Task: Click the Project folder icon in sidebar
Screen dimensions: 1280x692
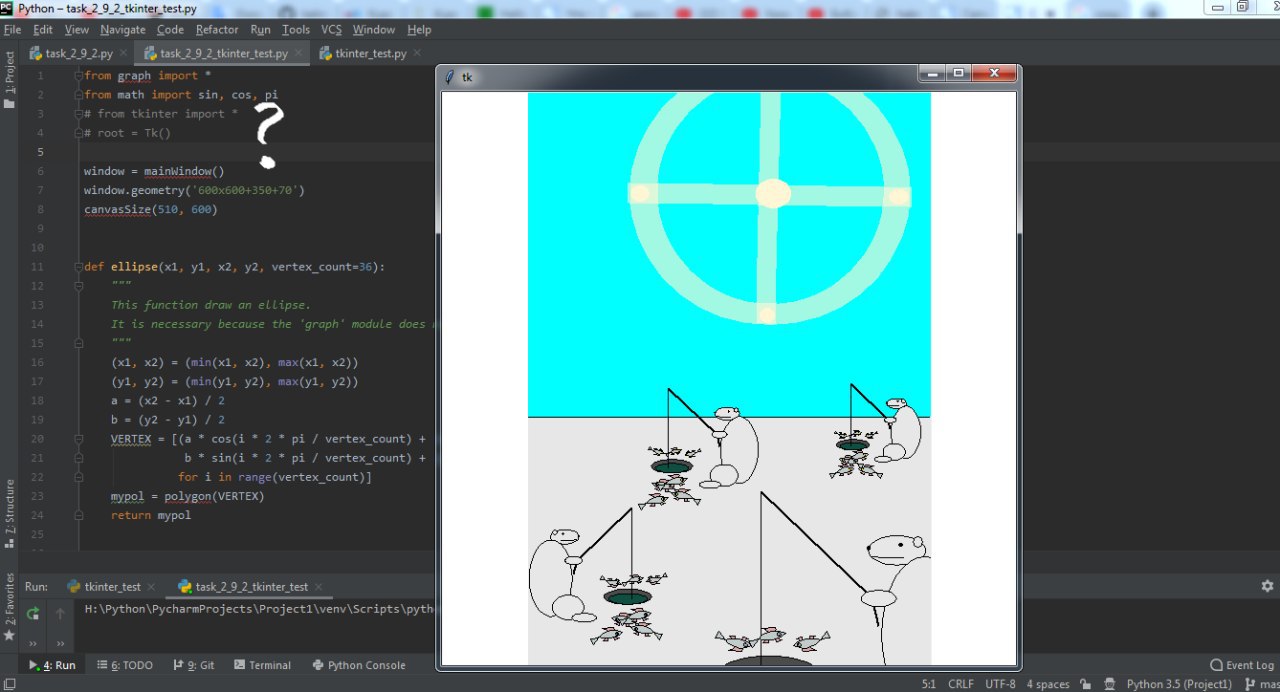Action: point(9,103)
